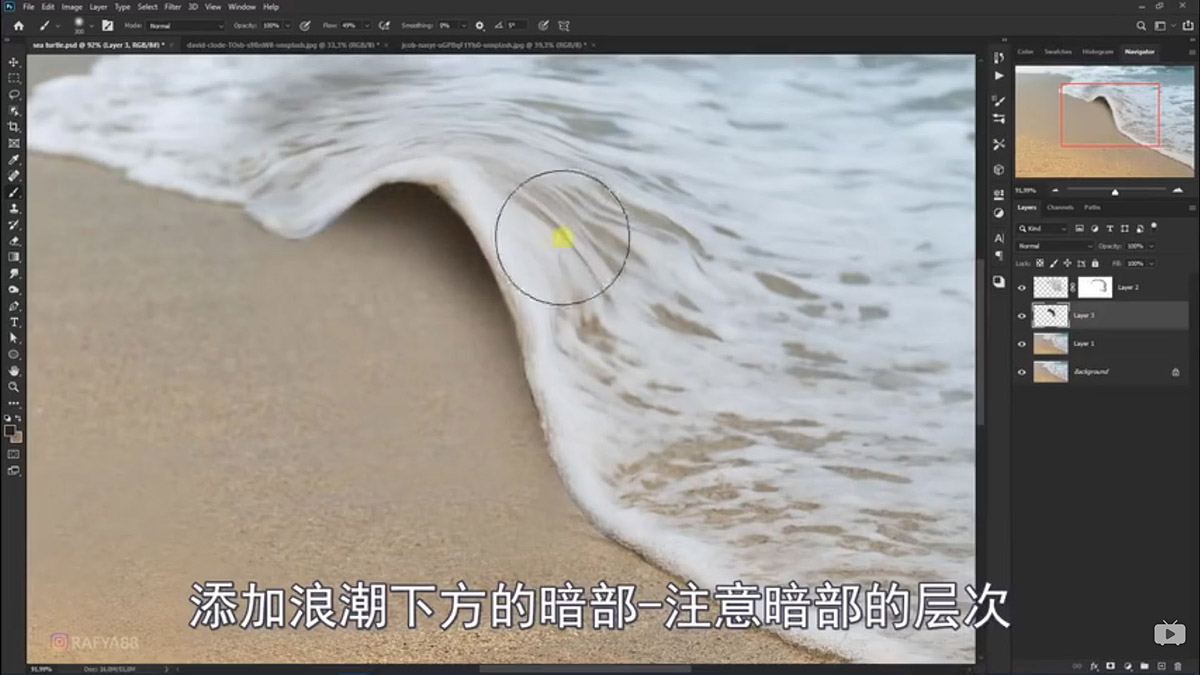Screen dimensions: 1200x675
Task: Select the Layer 1 thumbnail
Action: [1050, 344]
